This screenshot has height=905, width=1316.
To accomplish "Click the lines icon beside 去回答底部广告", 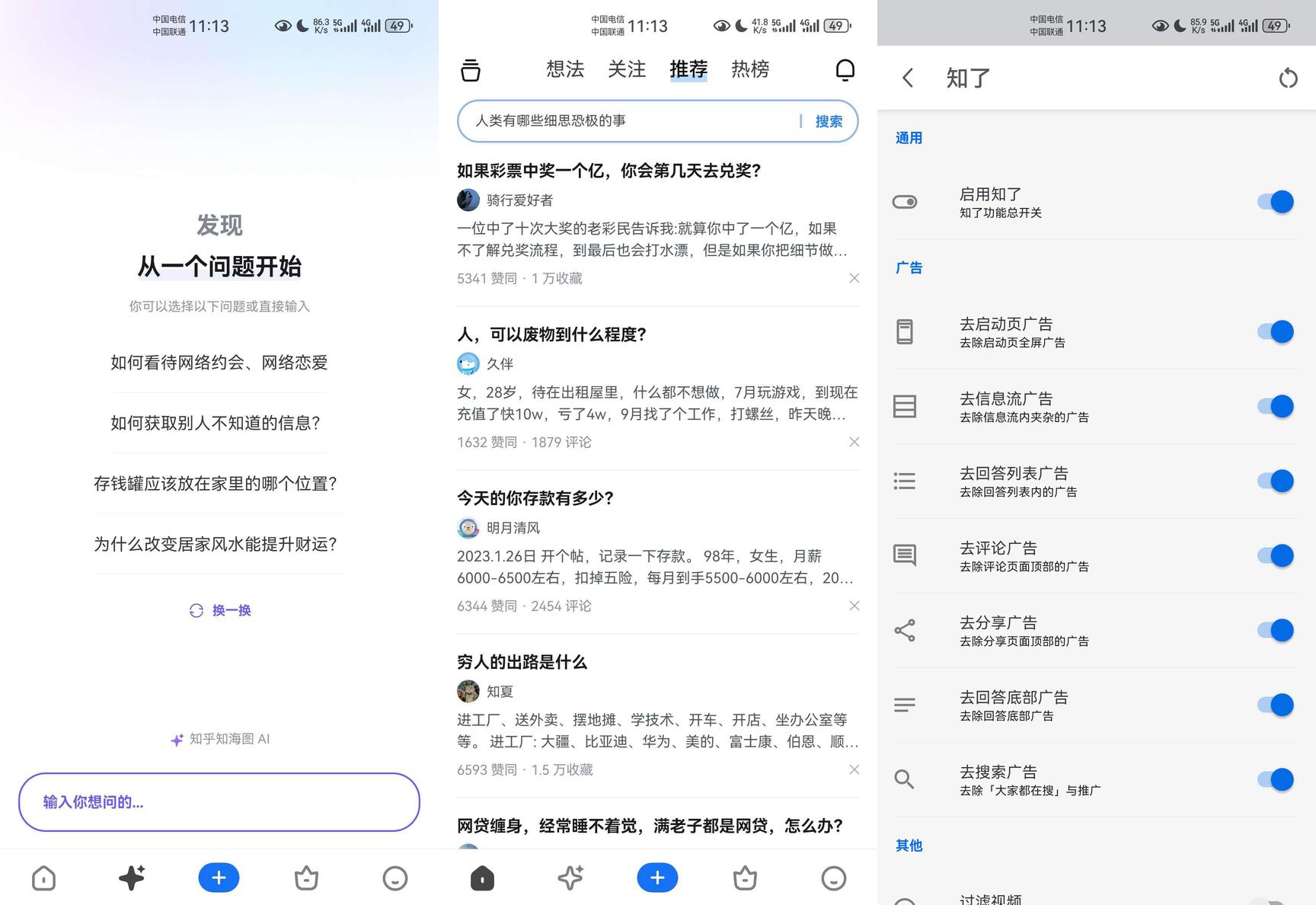I will tap(905, 705).
